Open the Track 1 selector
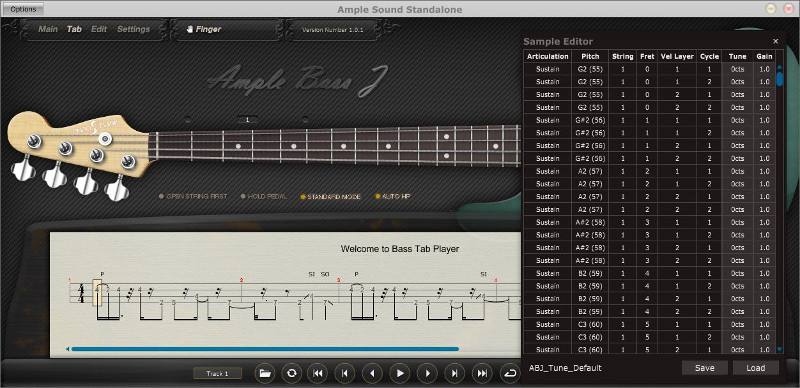Viewport: 800px width, 388px height. (x=217, y=374)
